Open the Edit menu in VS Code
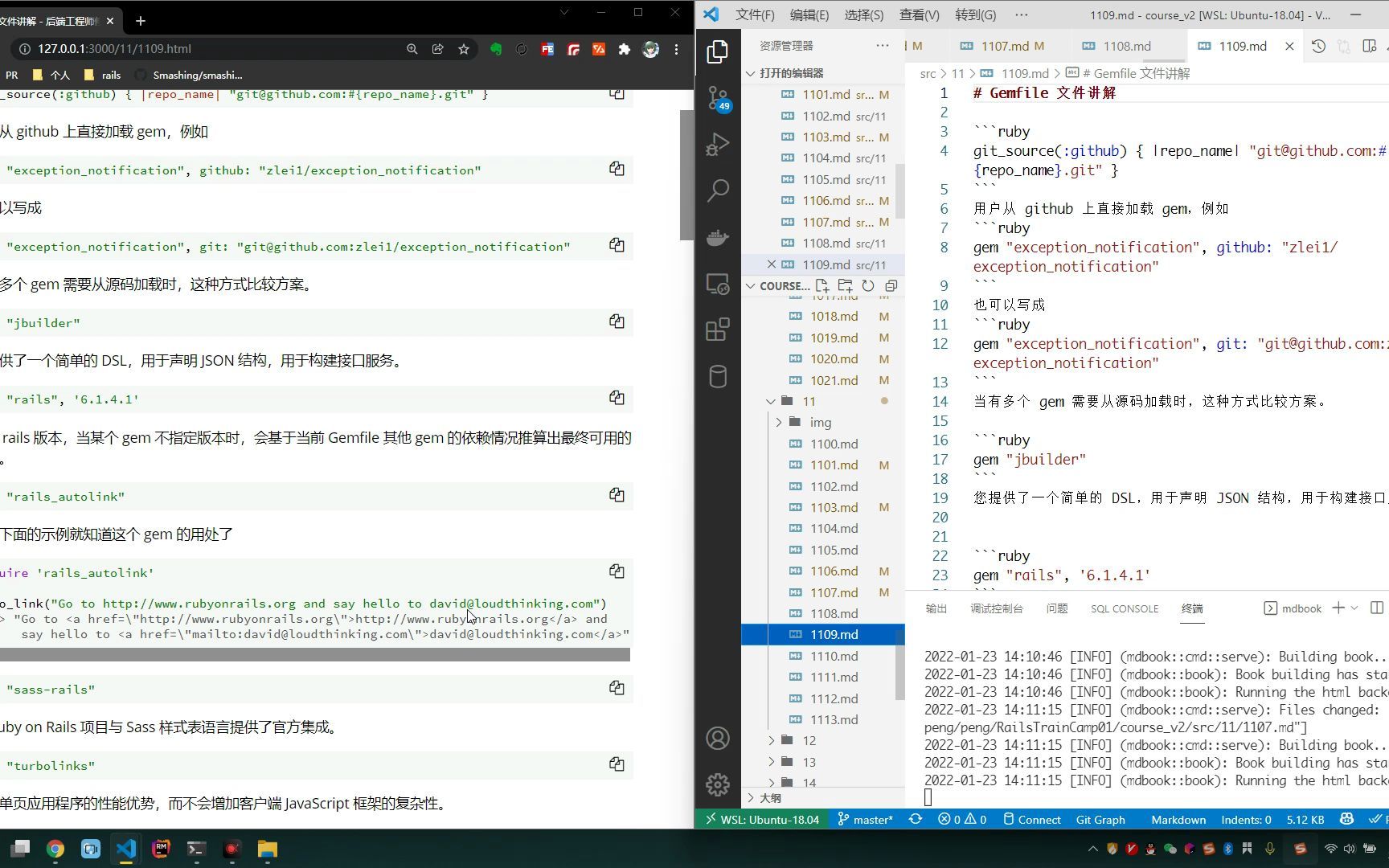 click(809, 15)
